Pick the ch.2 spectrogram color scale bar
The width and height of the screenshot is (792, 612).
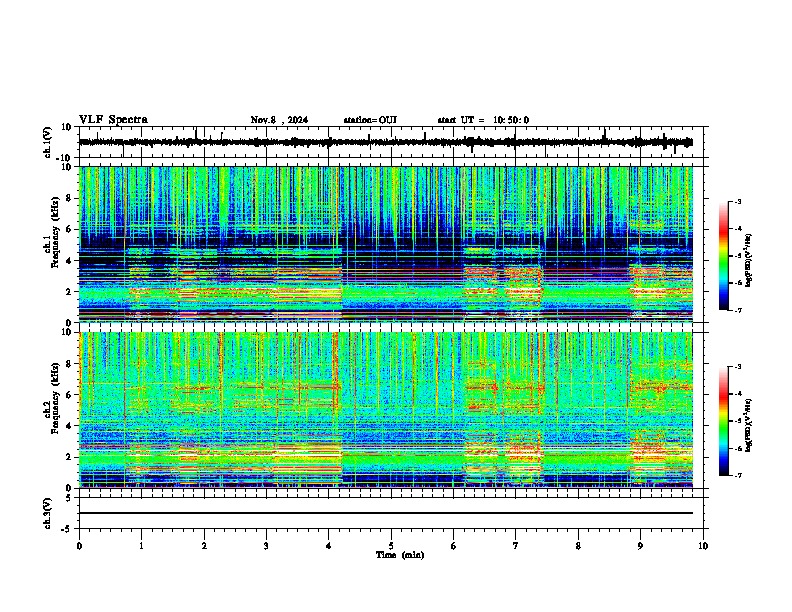pos(724,421)
